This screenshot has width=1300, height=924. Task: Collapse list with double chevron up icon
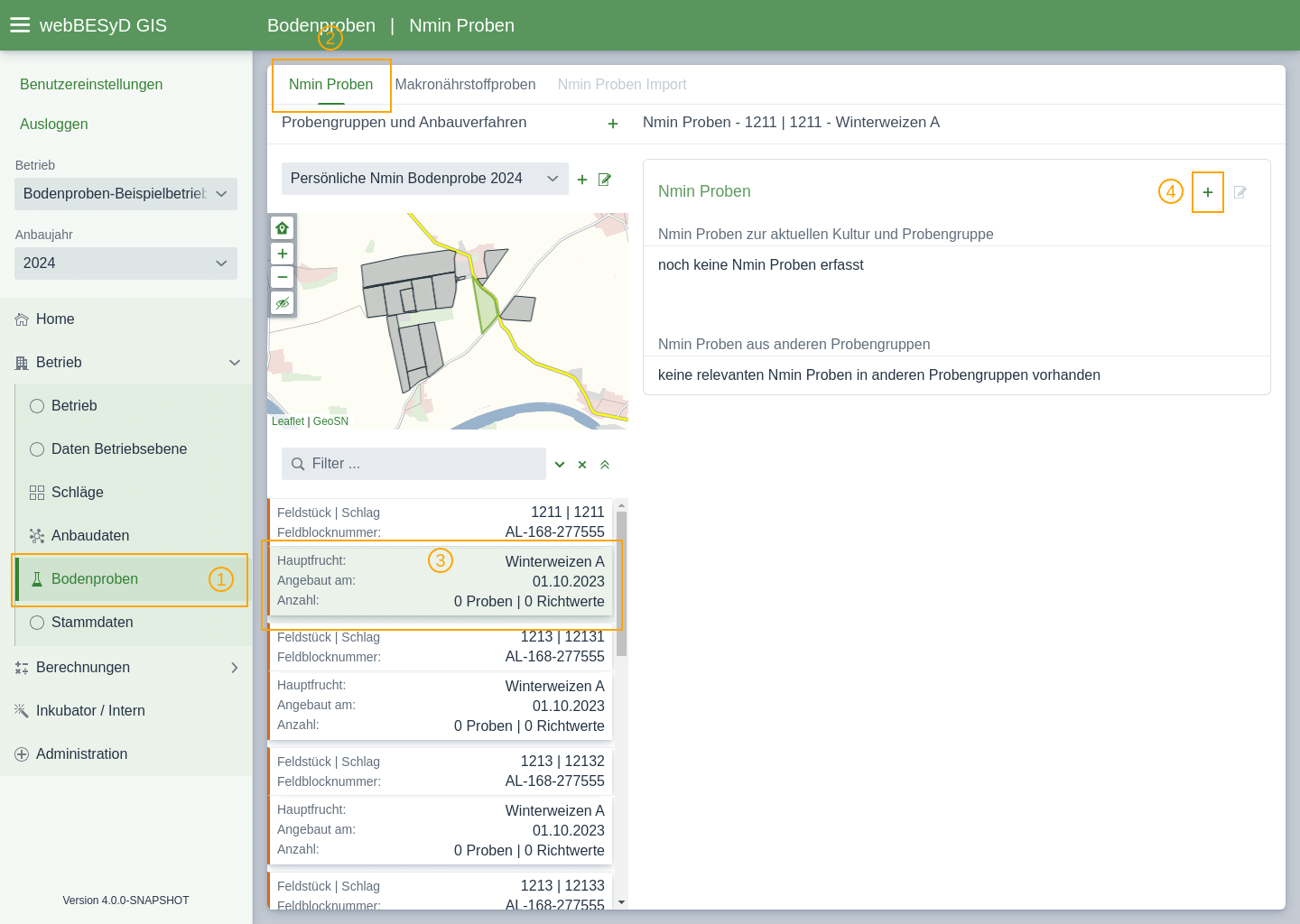click(605, 465)
